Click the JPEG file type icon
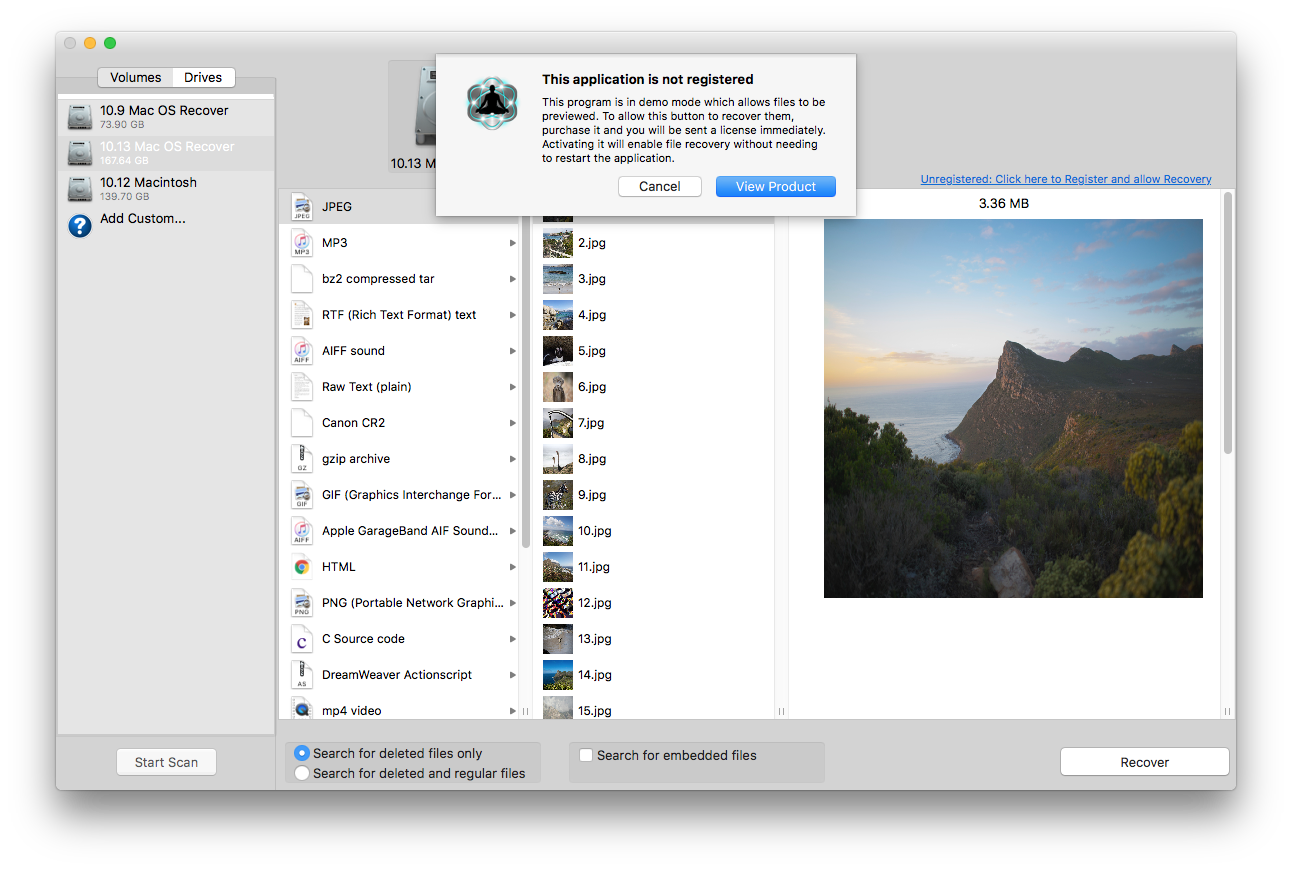Viewport: 1292px width, 870px height. click(x=302, y=207)
